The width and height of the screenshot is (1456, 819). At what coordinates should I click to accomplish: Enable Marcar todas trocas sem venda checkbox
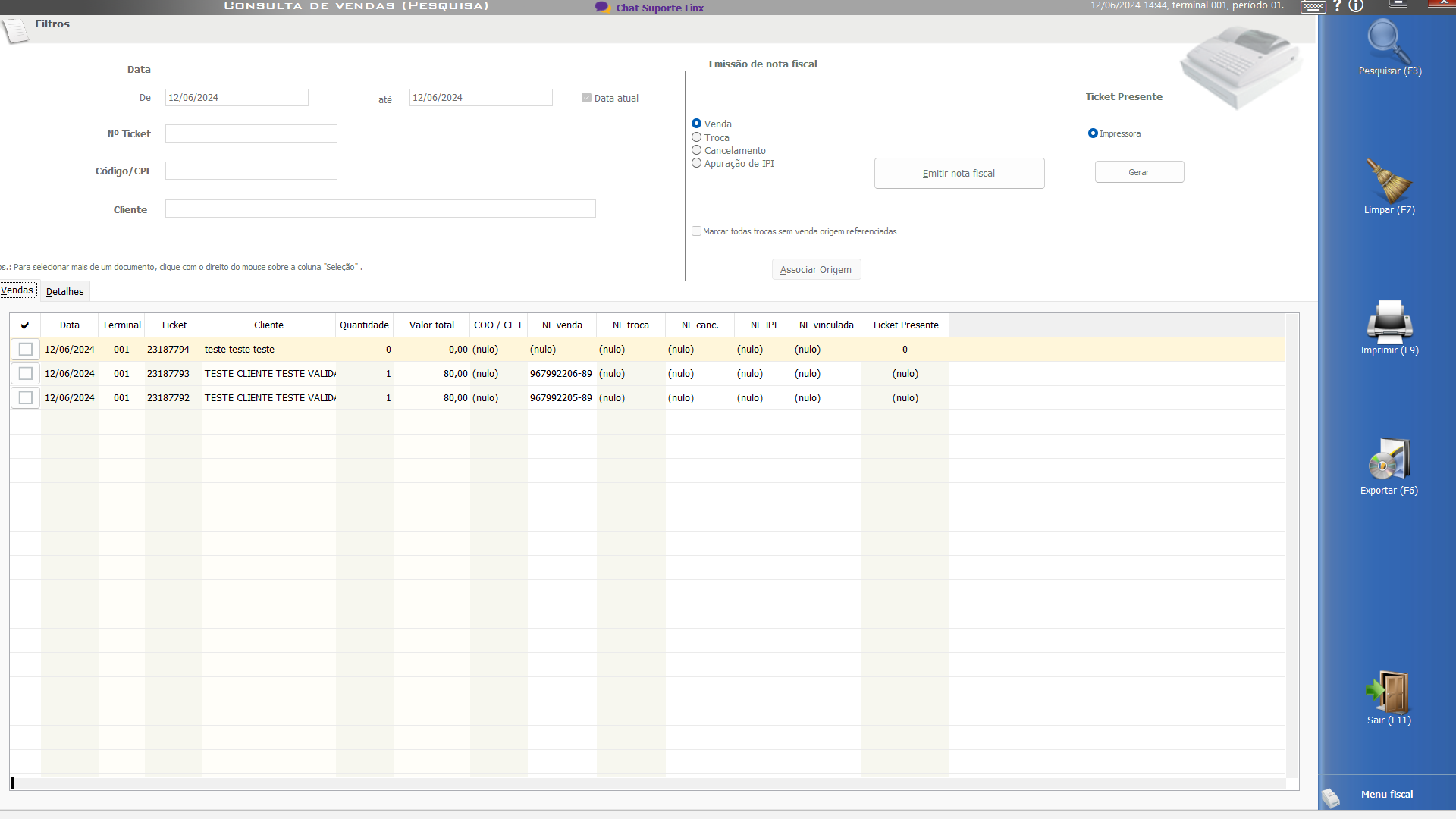pos(696,231)
